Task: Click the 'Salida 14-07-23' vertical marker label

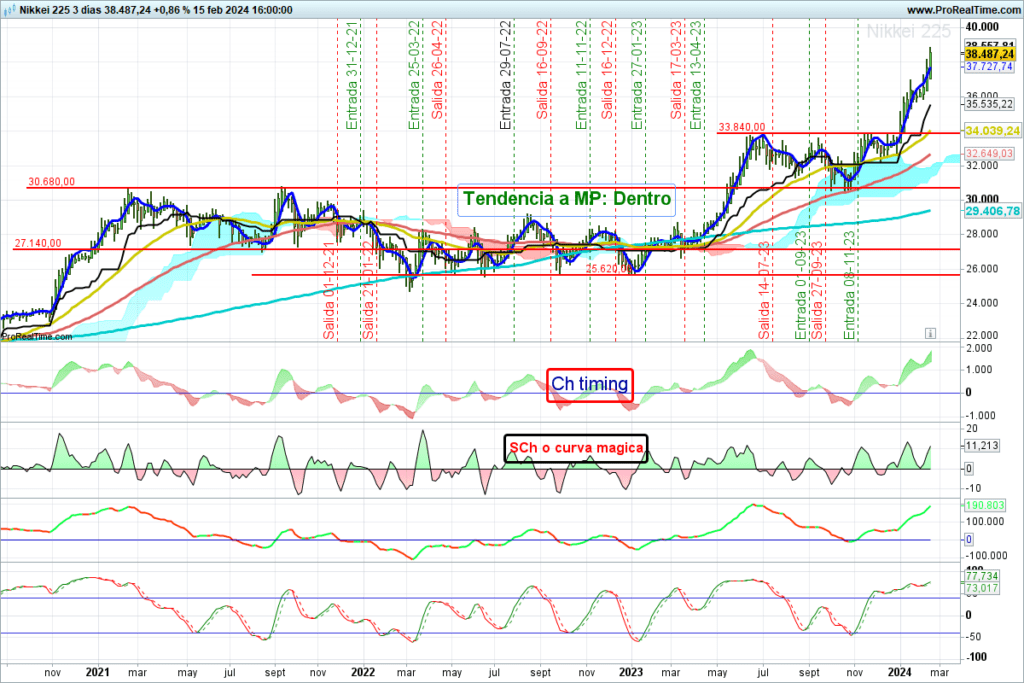Action: [764, 291]
